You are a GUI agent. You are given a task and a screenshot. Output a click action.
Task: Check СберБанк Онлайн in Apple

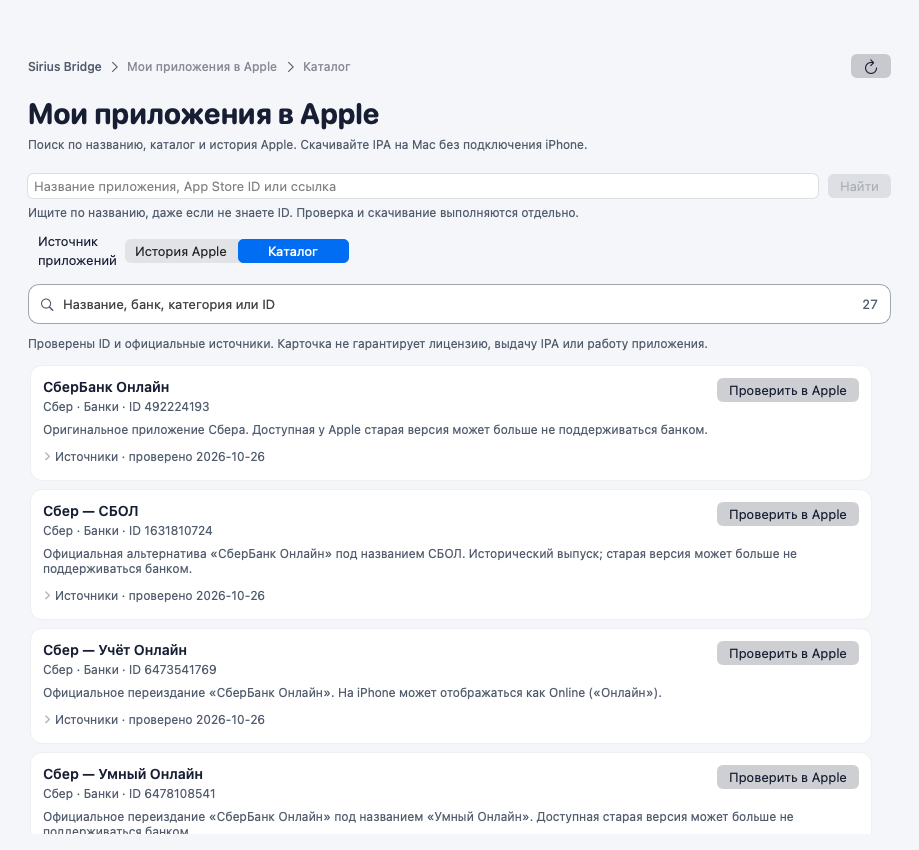click(787, 390)
